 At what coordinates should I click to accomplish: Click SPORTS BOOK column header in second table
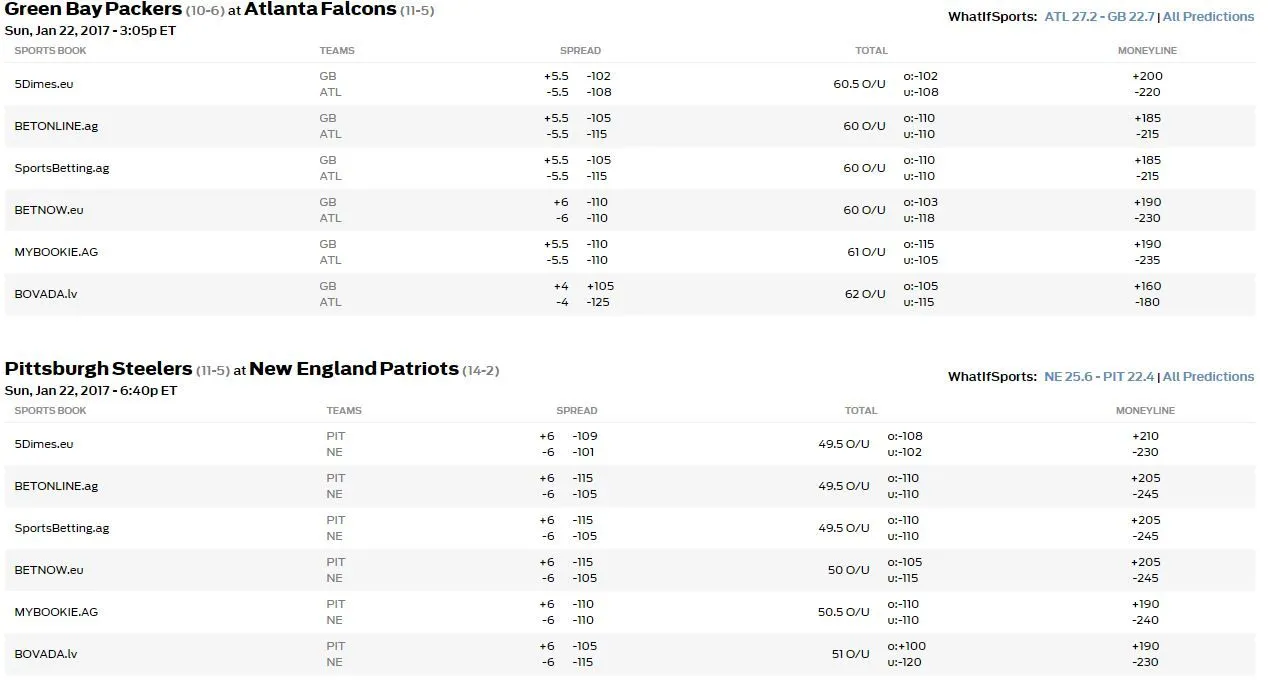click(x=51, y=411)
